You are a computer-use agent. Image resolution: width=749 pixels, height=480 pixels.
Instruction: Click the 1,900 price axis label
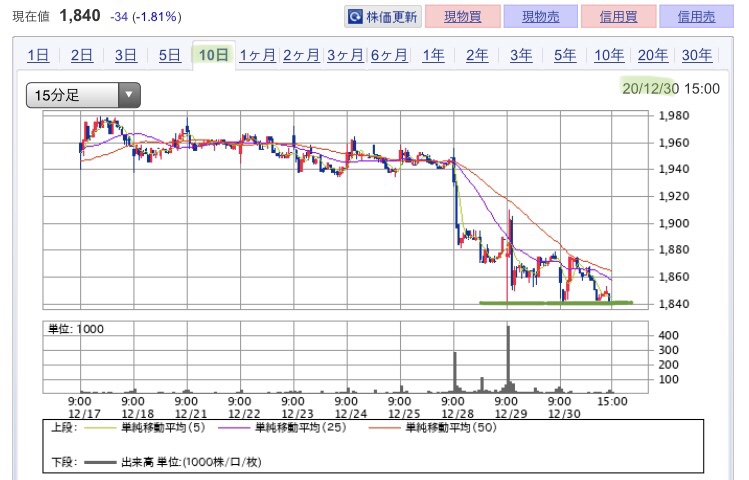click(x=674, y=223)
